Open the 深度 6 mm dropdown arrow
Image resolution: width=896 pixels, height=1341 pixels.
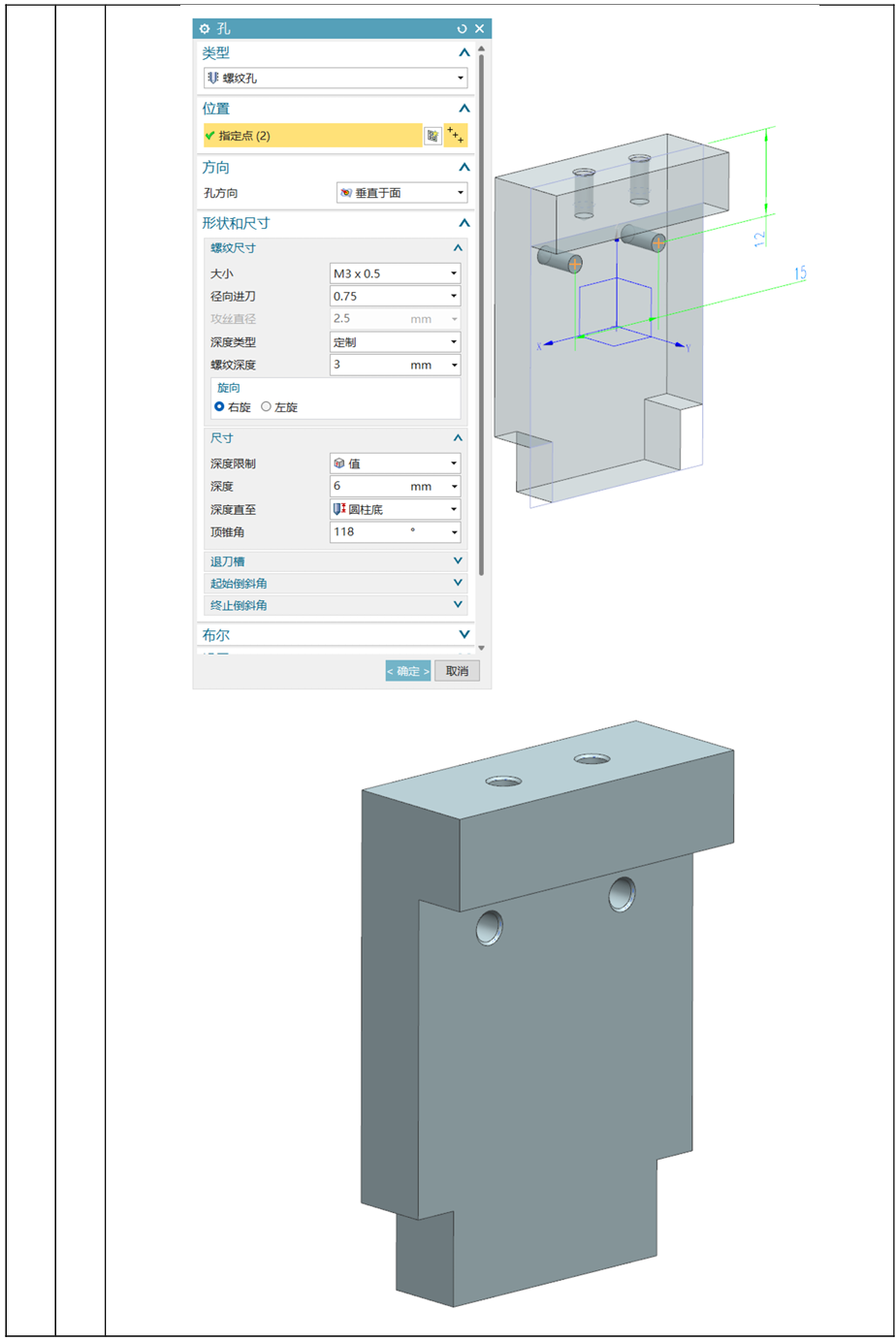click(x=453, y=487)
